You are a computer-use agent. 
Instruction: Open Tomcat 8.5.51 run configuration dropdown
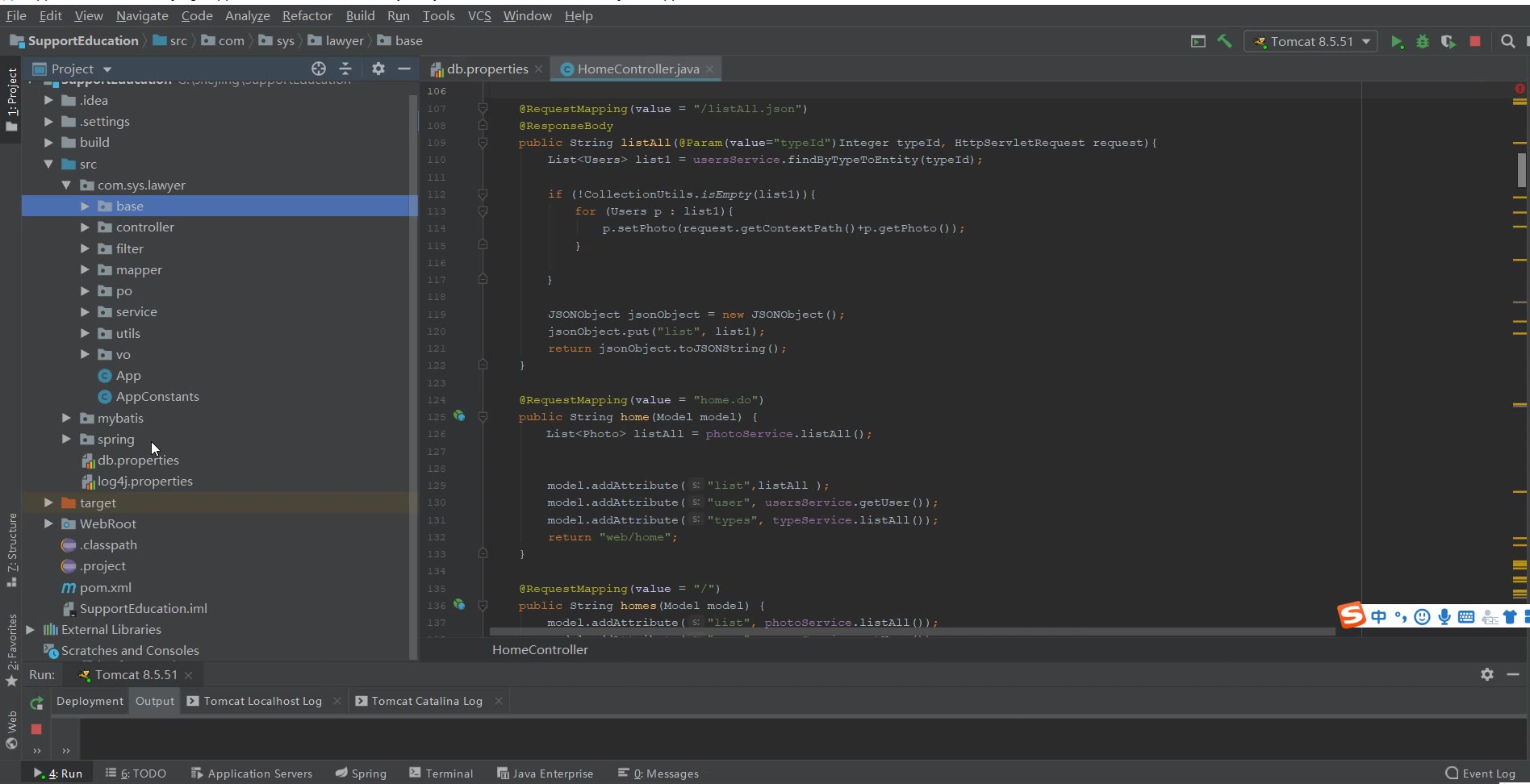[1311, 41]
